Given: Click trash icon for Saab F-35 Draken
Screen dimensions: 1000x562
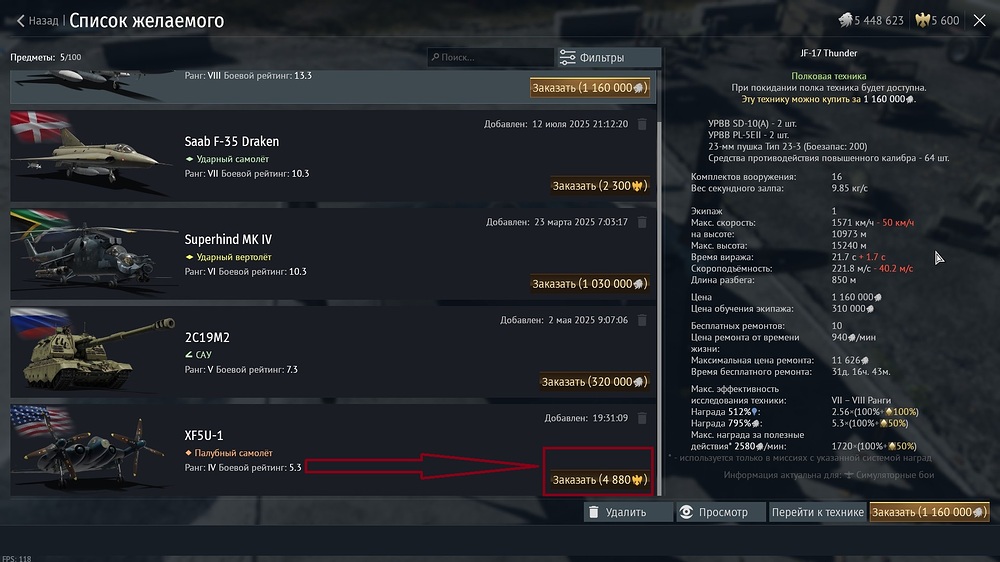Looking at the screenshot, I should point(642,124).
